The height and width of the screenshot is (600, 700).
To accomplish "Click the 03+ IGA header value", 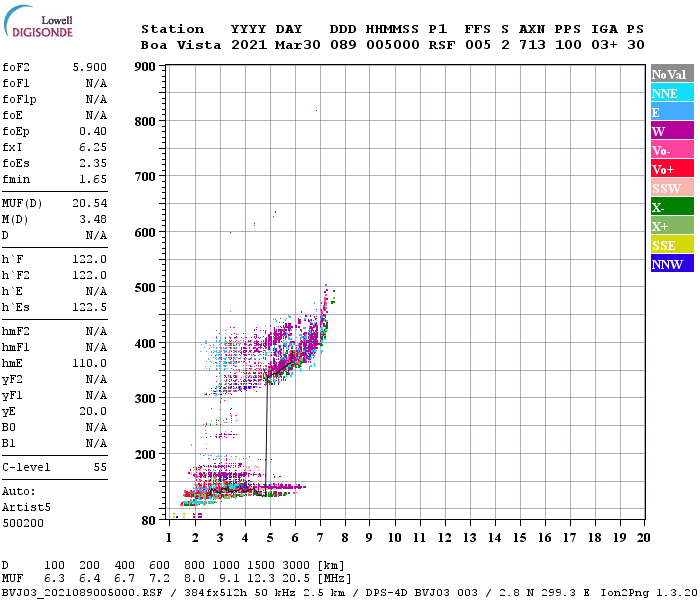I will 604,45.
